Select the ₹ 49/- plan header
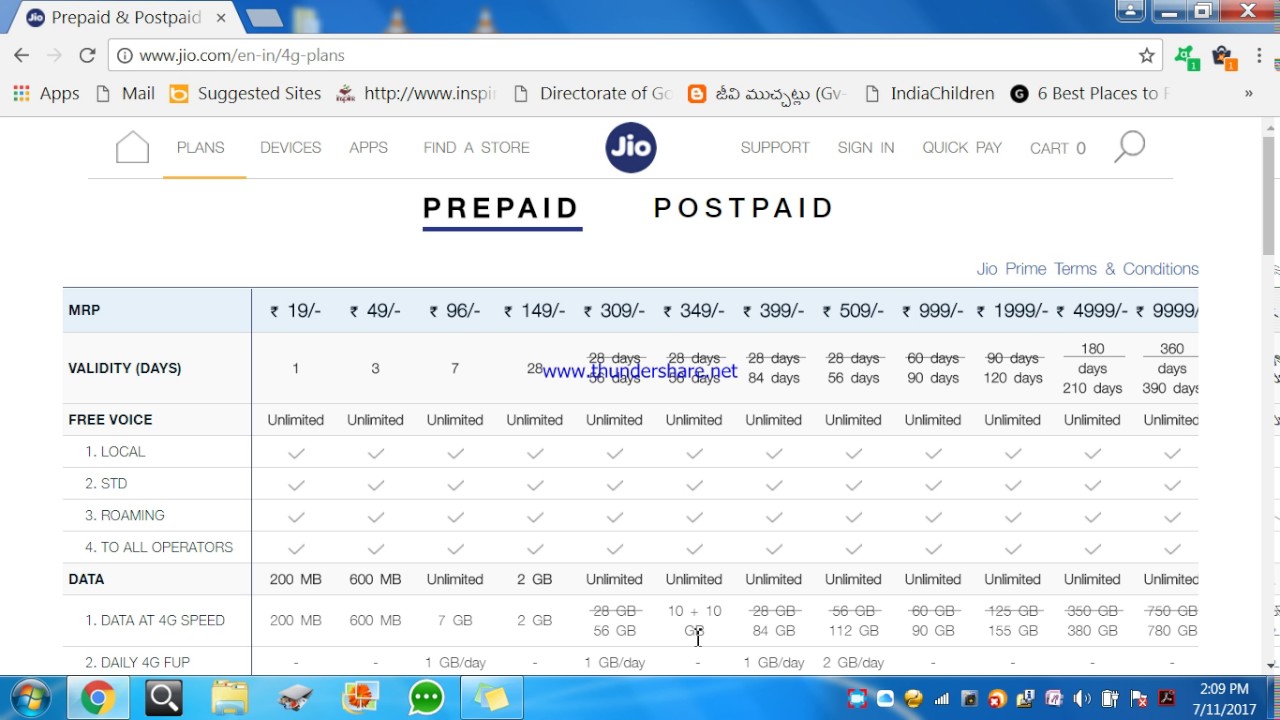The height and width of the screenshot is (720, 1280). click(375, 311)
